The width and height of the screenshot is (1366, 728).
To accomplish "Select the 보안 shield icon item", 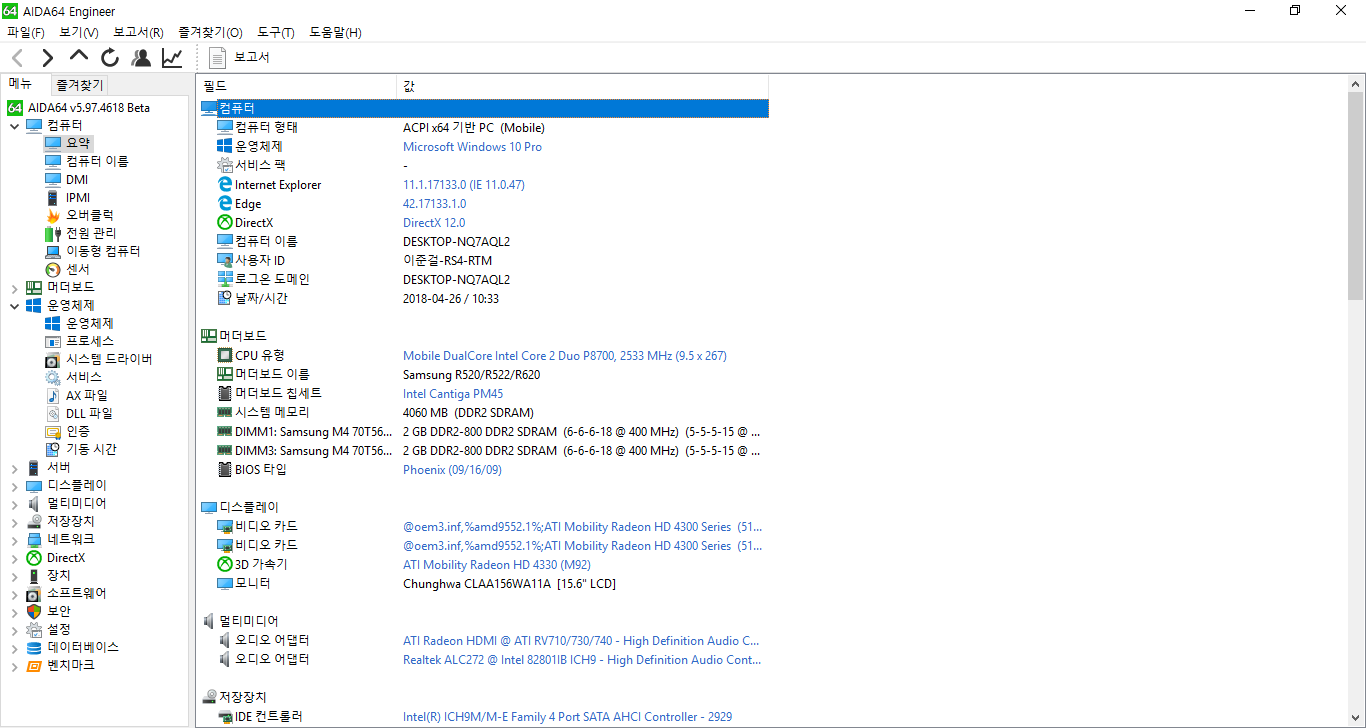I will pyautogui.click(x=48, y=611).
